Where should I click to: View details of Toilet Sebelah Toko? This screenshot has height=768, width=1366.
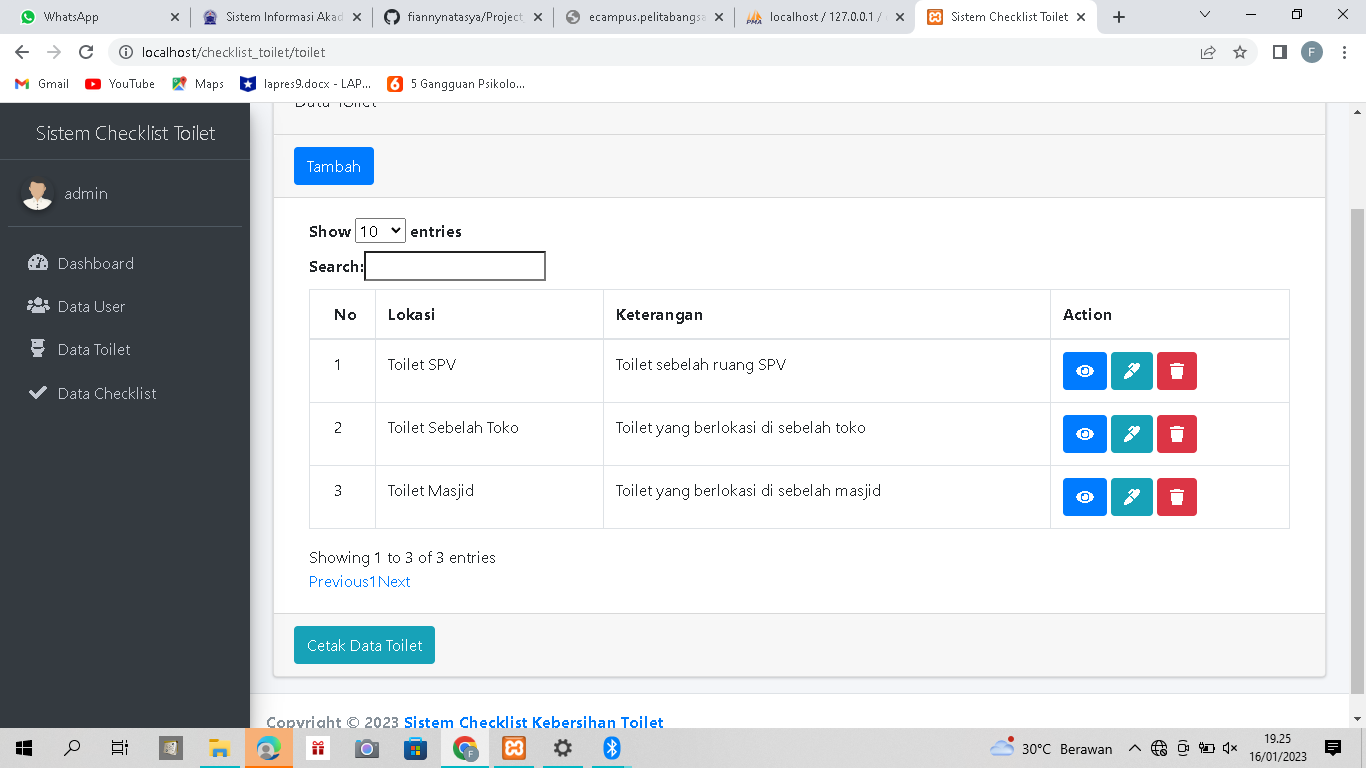(1085, 434)
